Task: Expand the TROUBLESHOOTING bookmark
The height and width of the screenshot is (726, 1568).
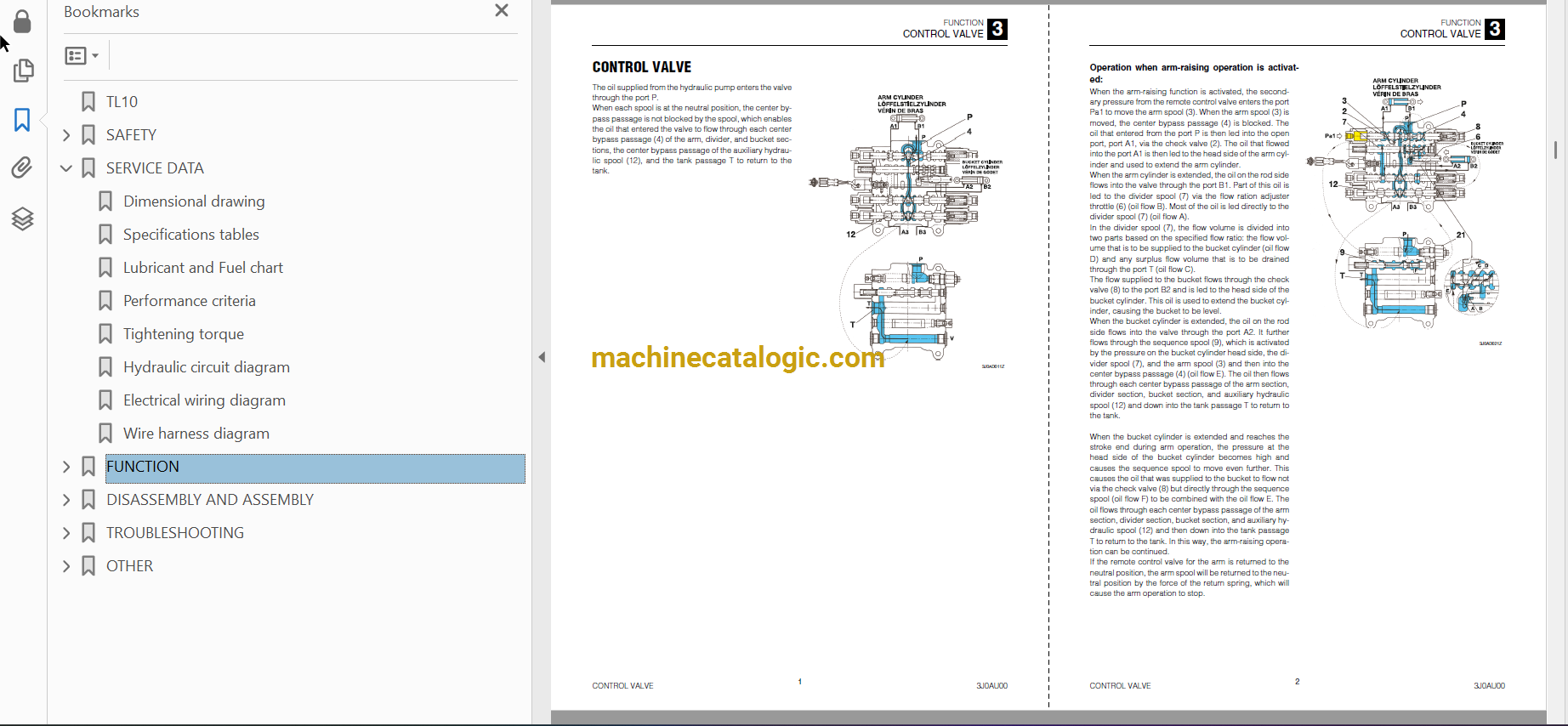Action: 66,533
